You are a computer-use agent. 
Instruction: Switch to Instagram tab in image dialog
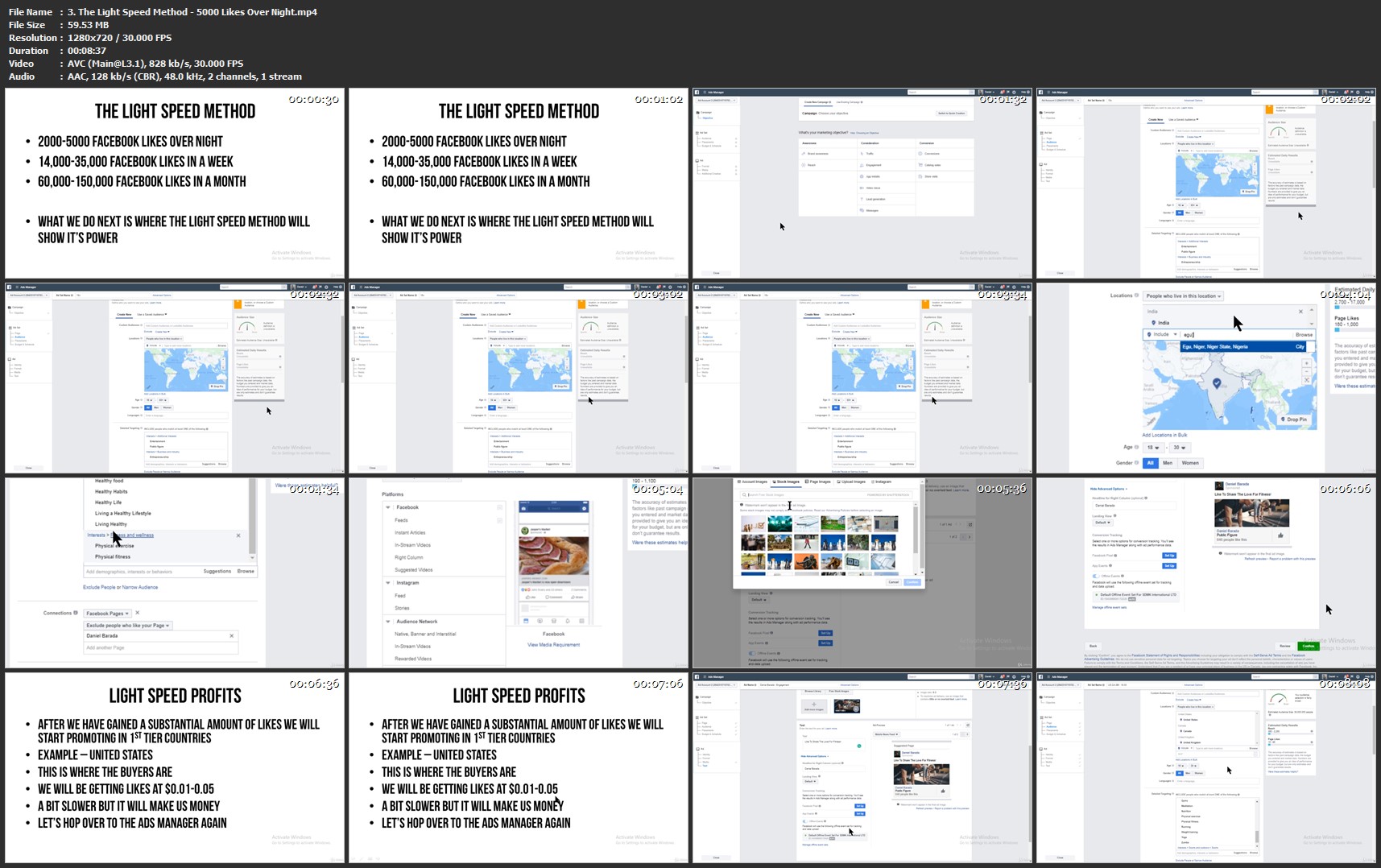881,482
